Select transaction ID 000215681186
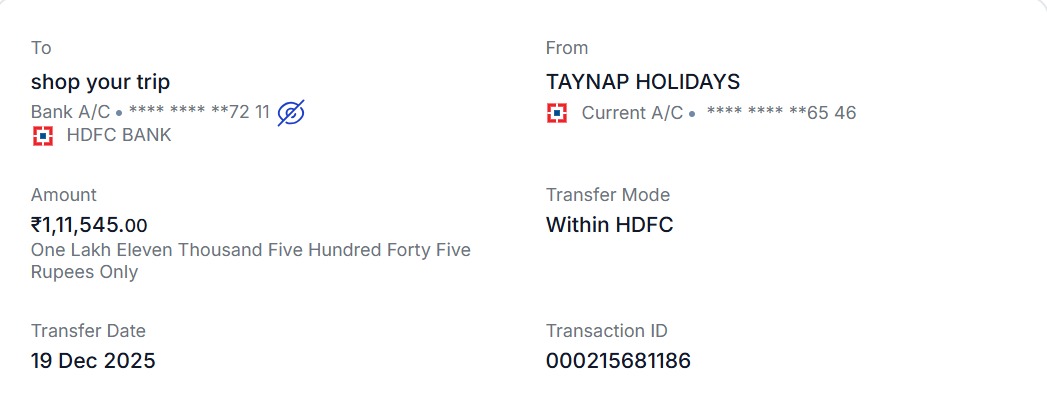The height and width of the screenshot is (406, 1047). pyautogui.click(x=618, y=361)
